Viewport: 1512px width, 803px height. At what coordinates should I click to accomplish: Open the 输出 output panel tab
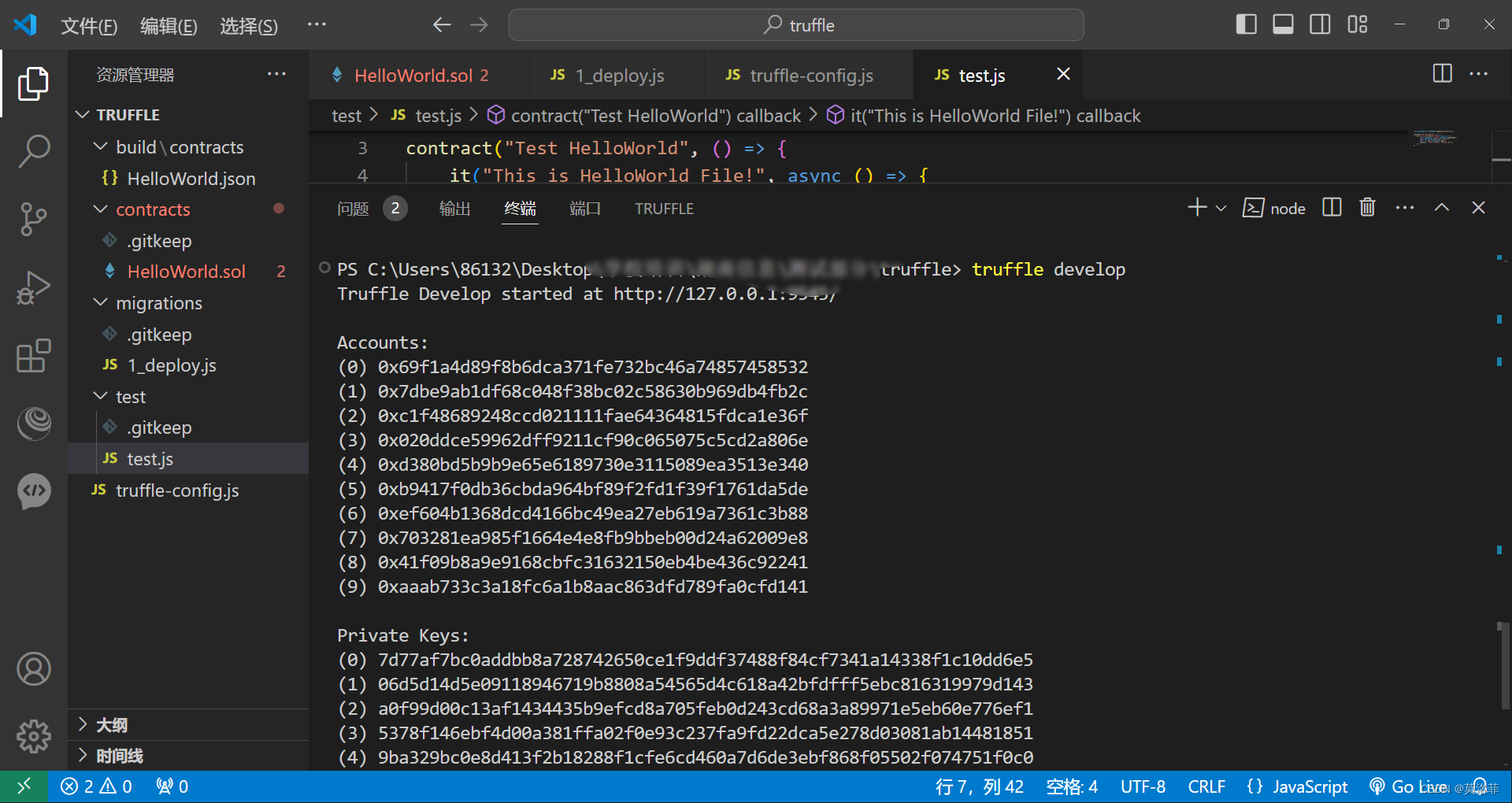[x=454, y=209]
